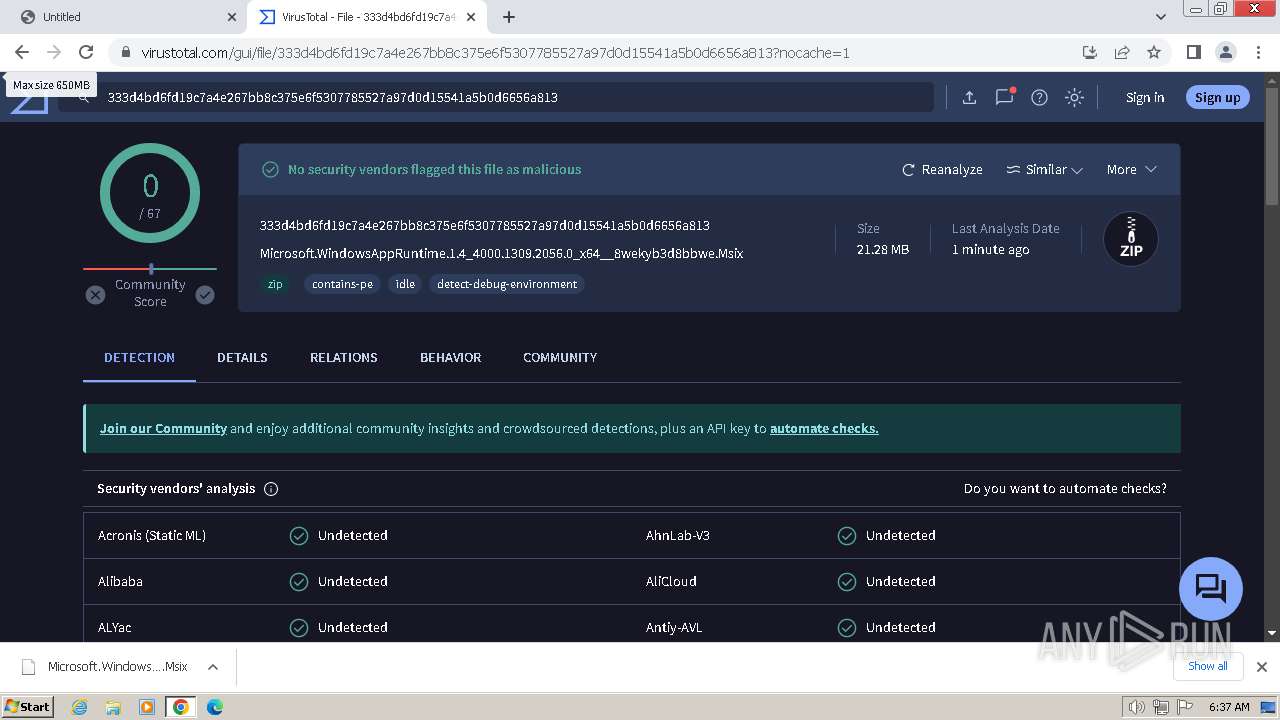Click the AhnLab-V3 Undetected check icon

click(847, 535)
